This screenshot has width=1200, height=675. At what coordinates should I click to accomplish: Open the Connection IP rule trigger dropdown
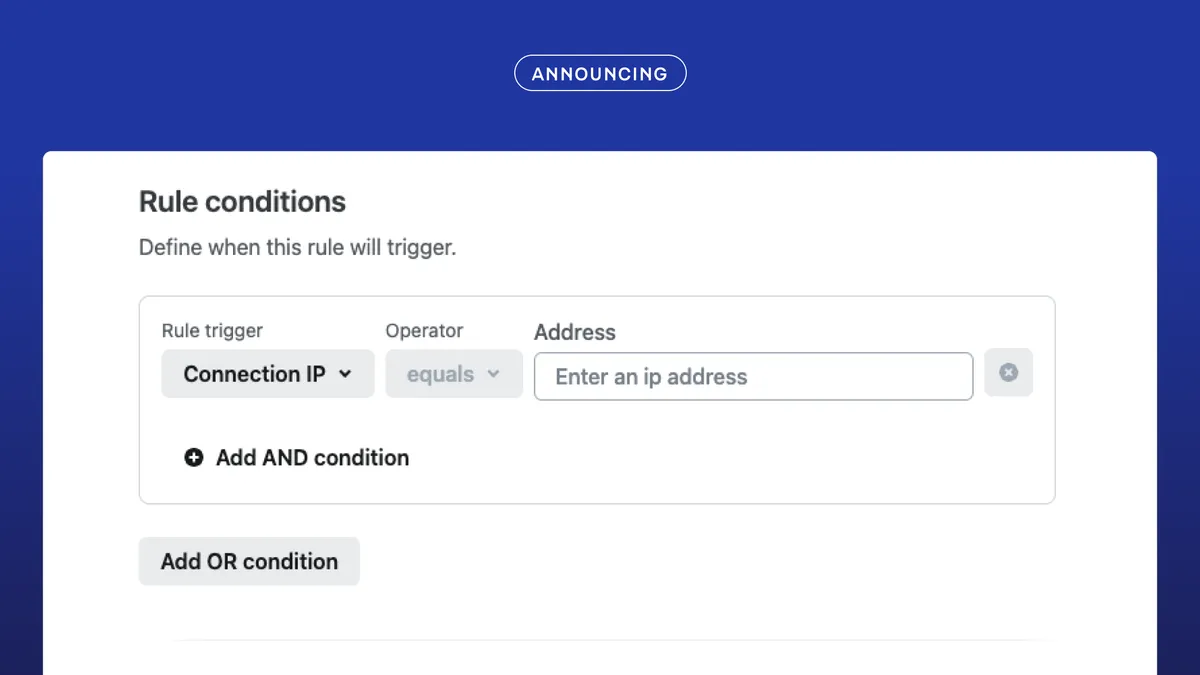point(268,374)
